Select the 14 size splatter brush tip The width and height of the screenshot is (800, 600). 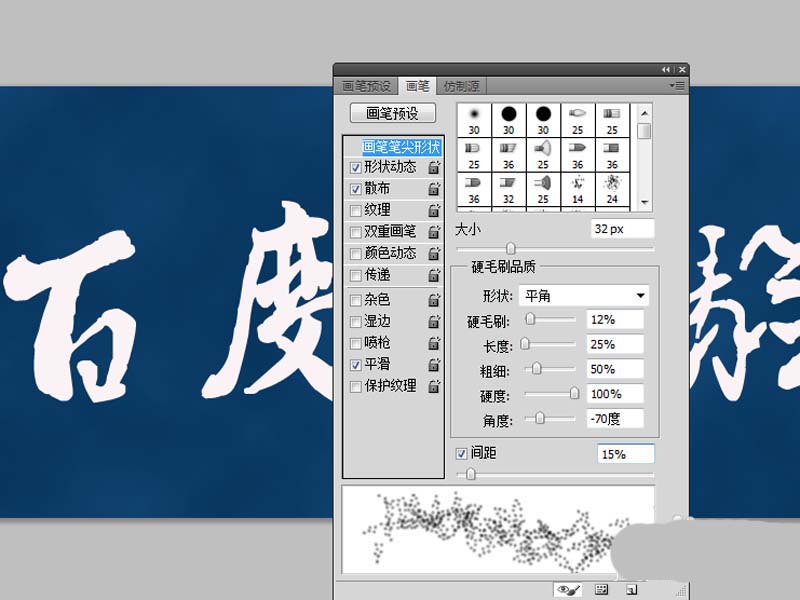578,189
